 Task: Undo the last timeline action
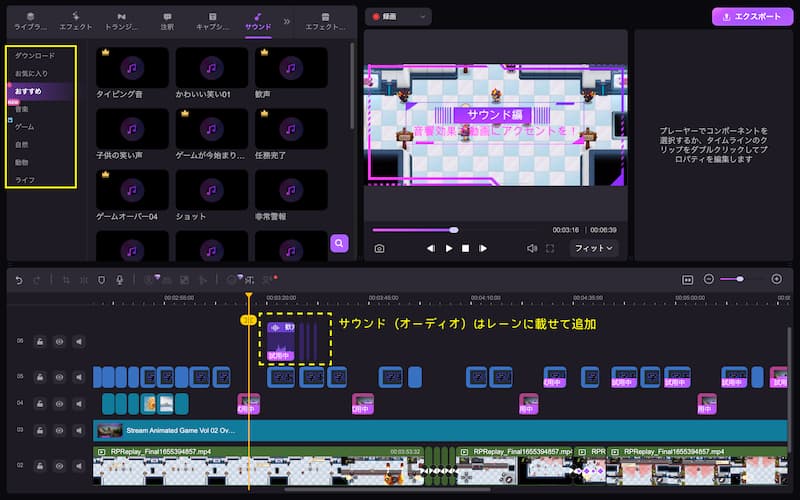click(19, 280)
